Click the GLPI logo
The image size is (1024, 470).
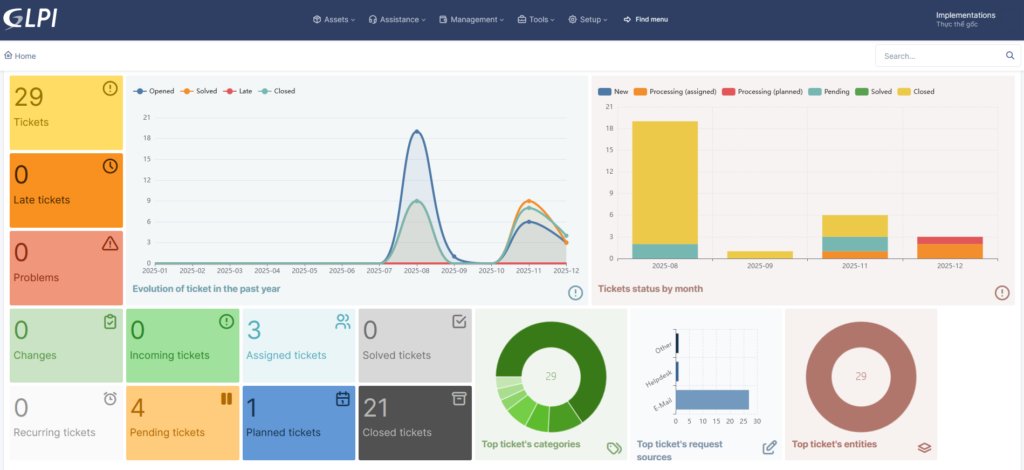pyautogui.click(x=31, y=19)
